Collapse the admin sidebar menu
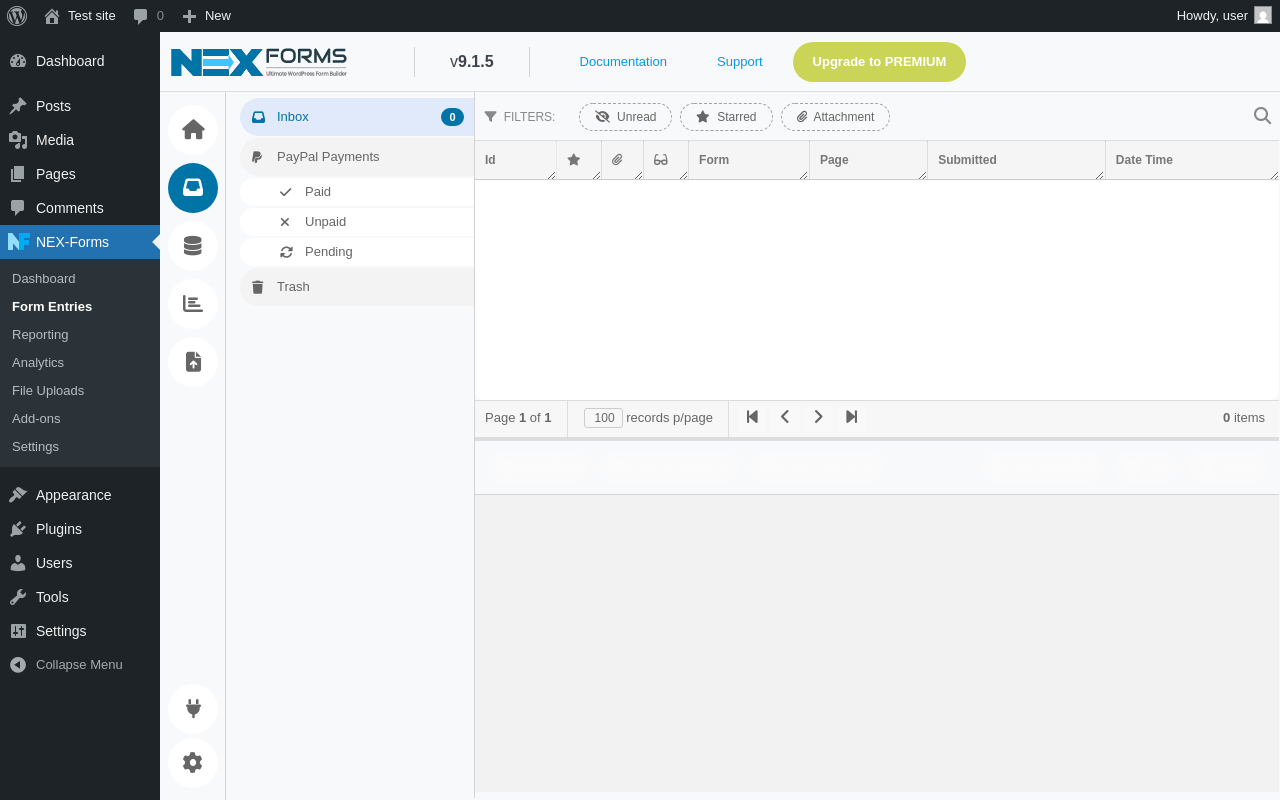This screenshot has height=800, width=1280. (x=80, y=665)
